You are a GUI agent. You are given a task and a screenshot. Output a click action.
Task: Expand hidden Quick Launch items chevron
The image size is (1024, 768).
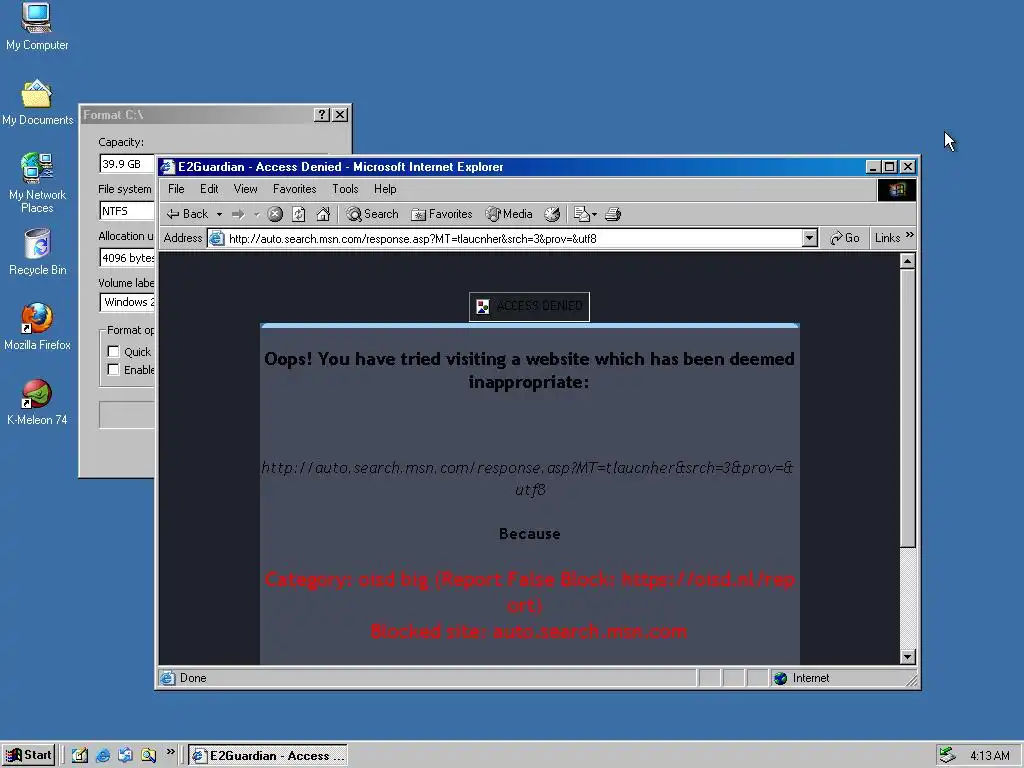[170, 752]
